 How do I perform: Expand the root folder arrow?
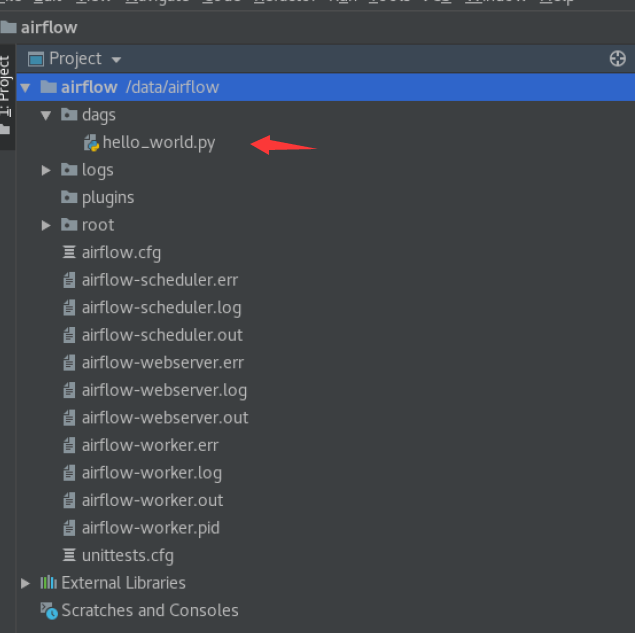pos(46,226)
